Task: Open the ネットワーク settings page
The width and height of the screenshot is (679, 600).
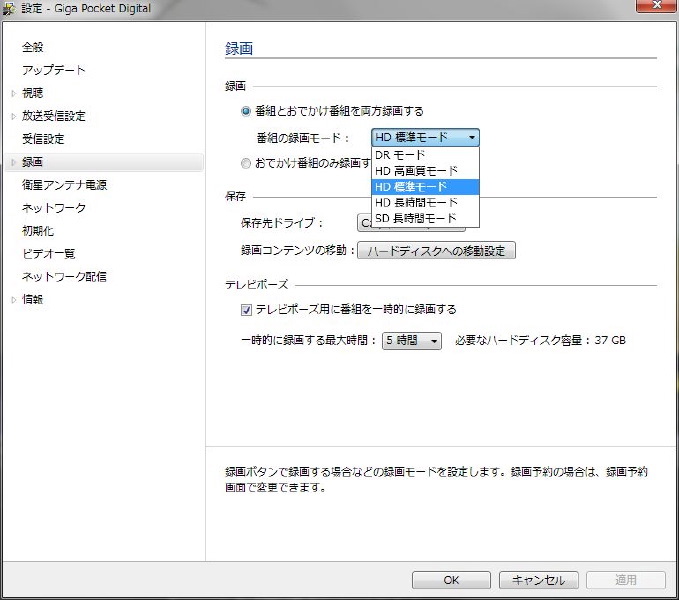Action: click(54, 208)
